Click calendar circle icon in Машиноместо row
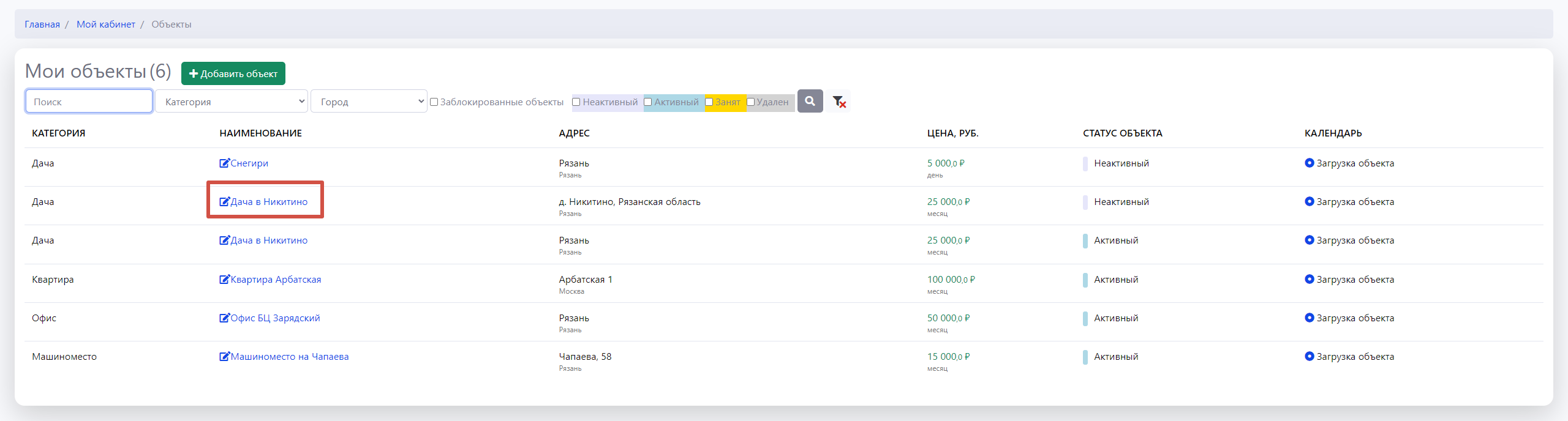 1309,356
